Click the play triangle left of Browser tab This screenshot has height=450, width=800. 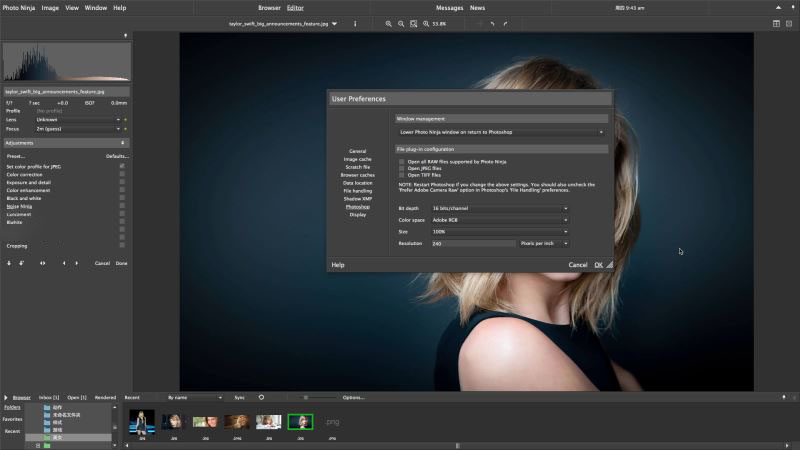6,397
